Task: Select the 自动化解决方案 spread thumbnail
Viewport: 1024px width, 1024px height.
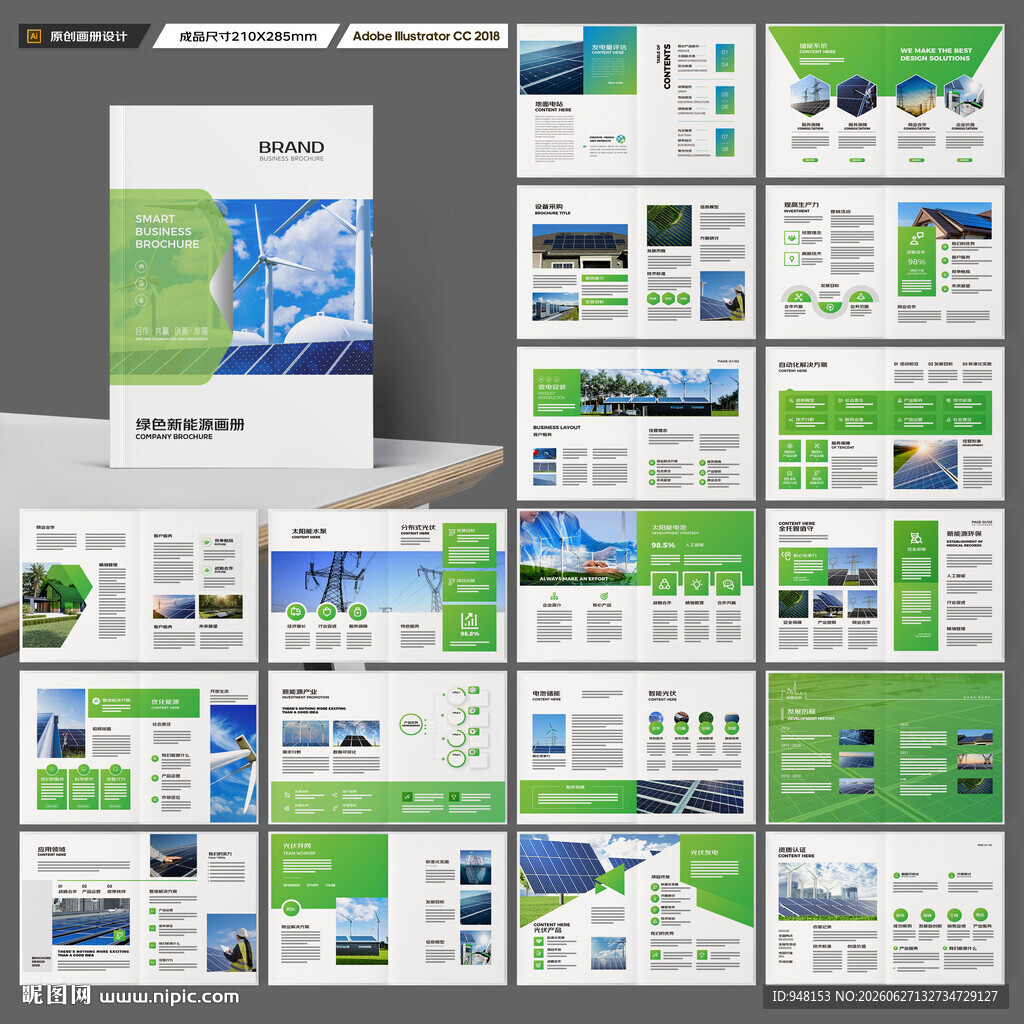Action: coord(885,424)
